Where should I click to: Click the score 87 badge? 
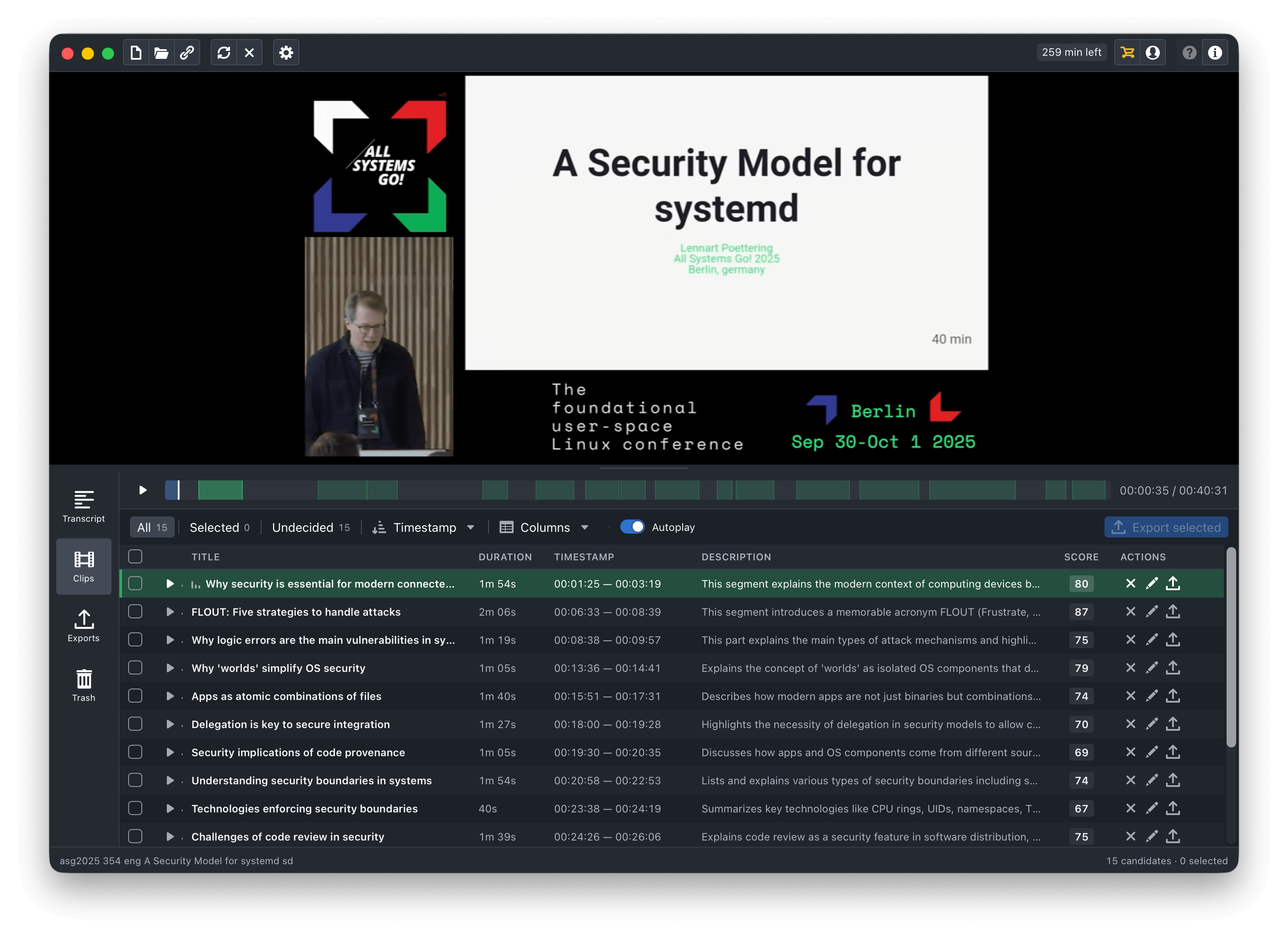tap(1081, 612)
